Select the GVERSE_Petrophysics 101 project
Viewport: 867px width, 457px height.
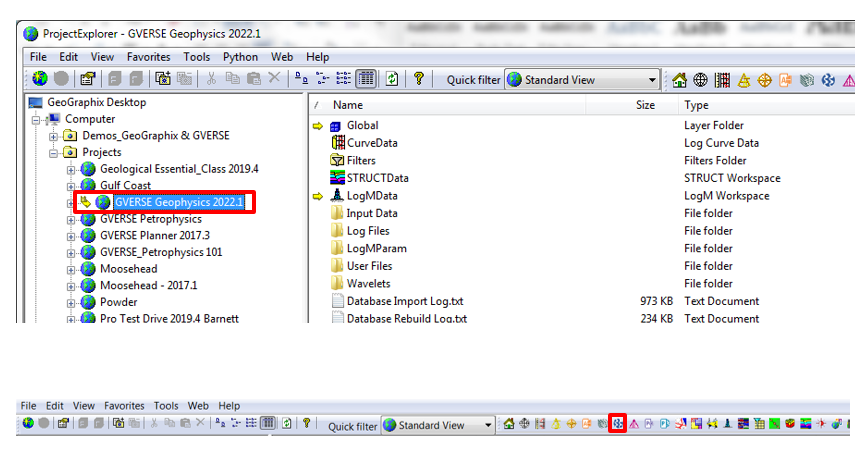pos(161,253)
